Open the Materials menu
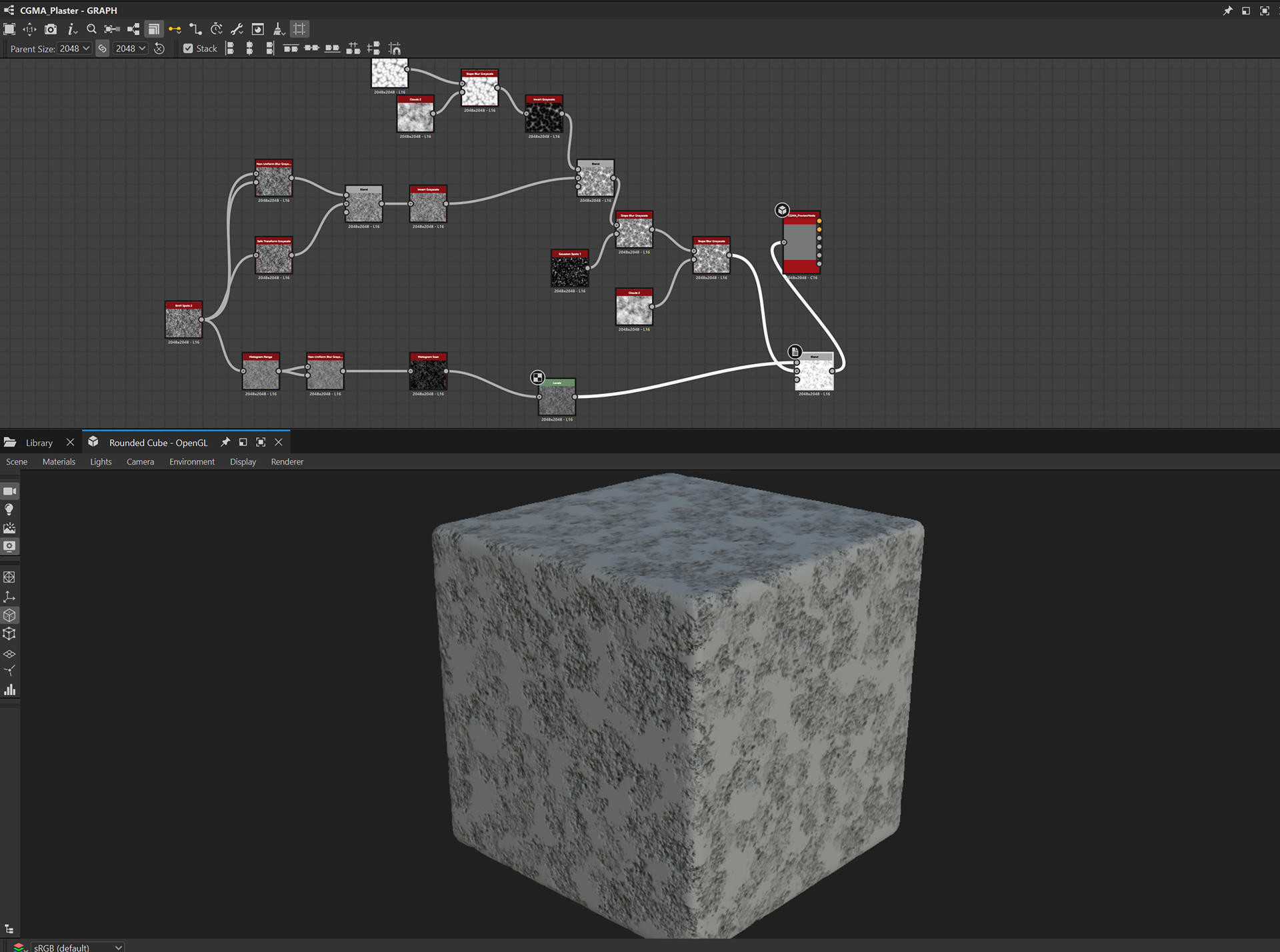Screen dimensions: 1280x952 [x=59, y=462]
